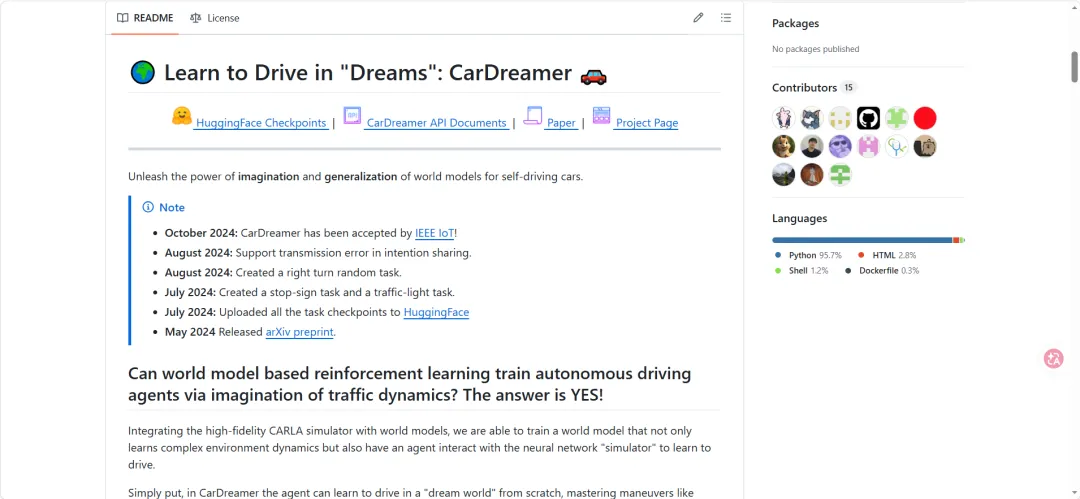Screen dimensions: 1080x499
Task: Open the pink identicon contributor avatar
Action: 869,147
